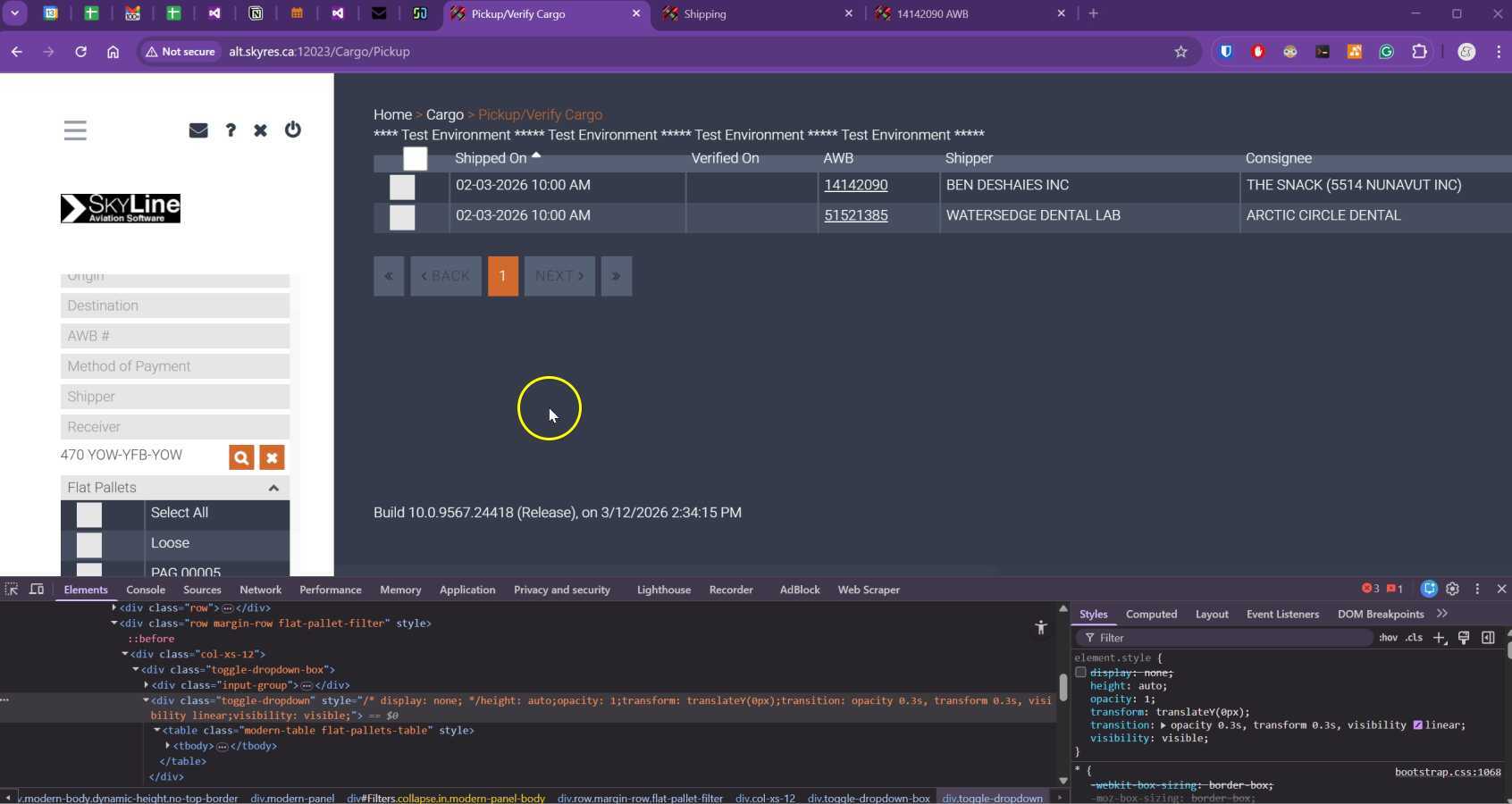
Task: Open DevTools settings gear icon
Action: click(1452, 589)
